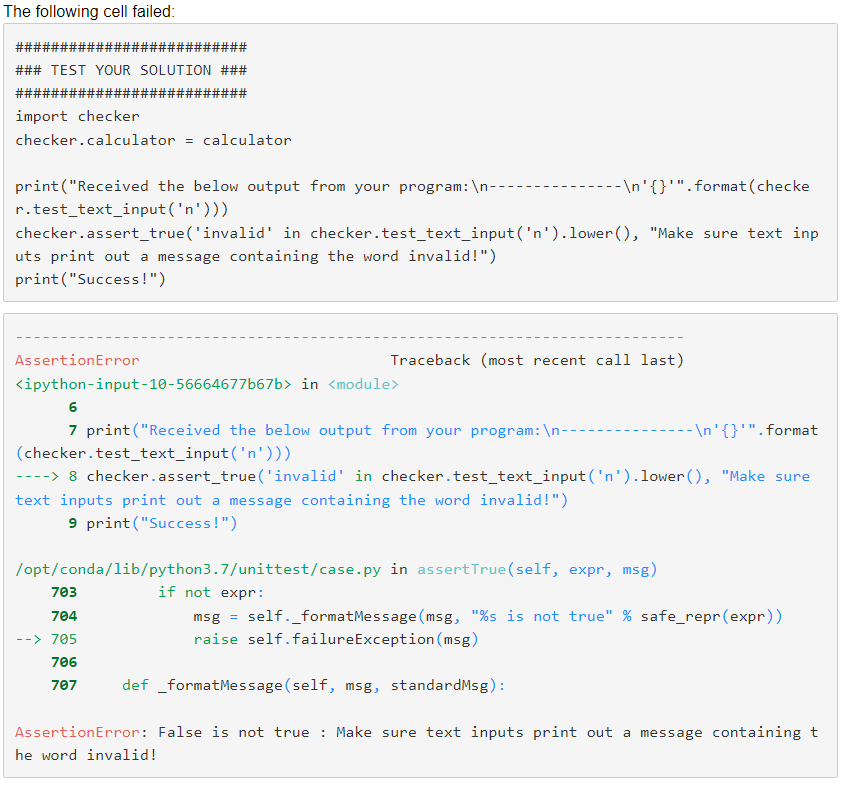Screen dimensions: 841x790
Task: Click line 703 'if not expr:'
Action: coord(157,593)
